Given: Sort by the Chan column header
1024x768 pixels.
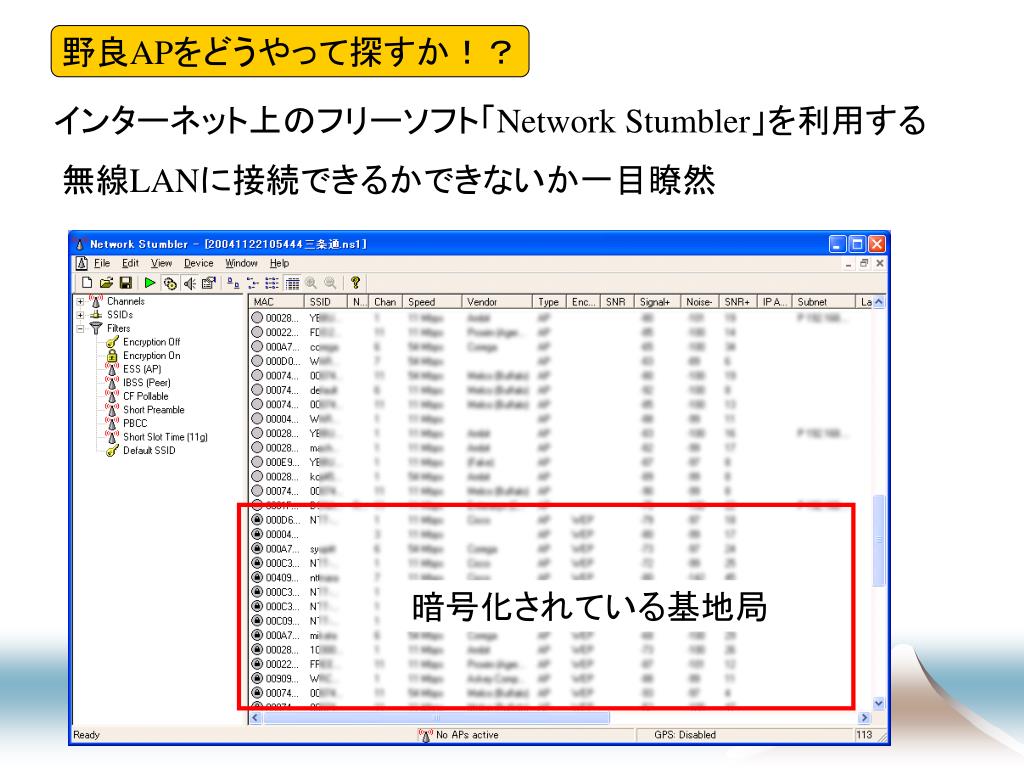Looking at the screenshot, I should click(x=385, y=302).
